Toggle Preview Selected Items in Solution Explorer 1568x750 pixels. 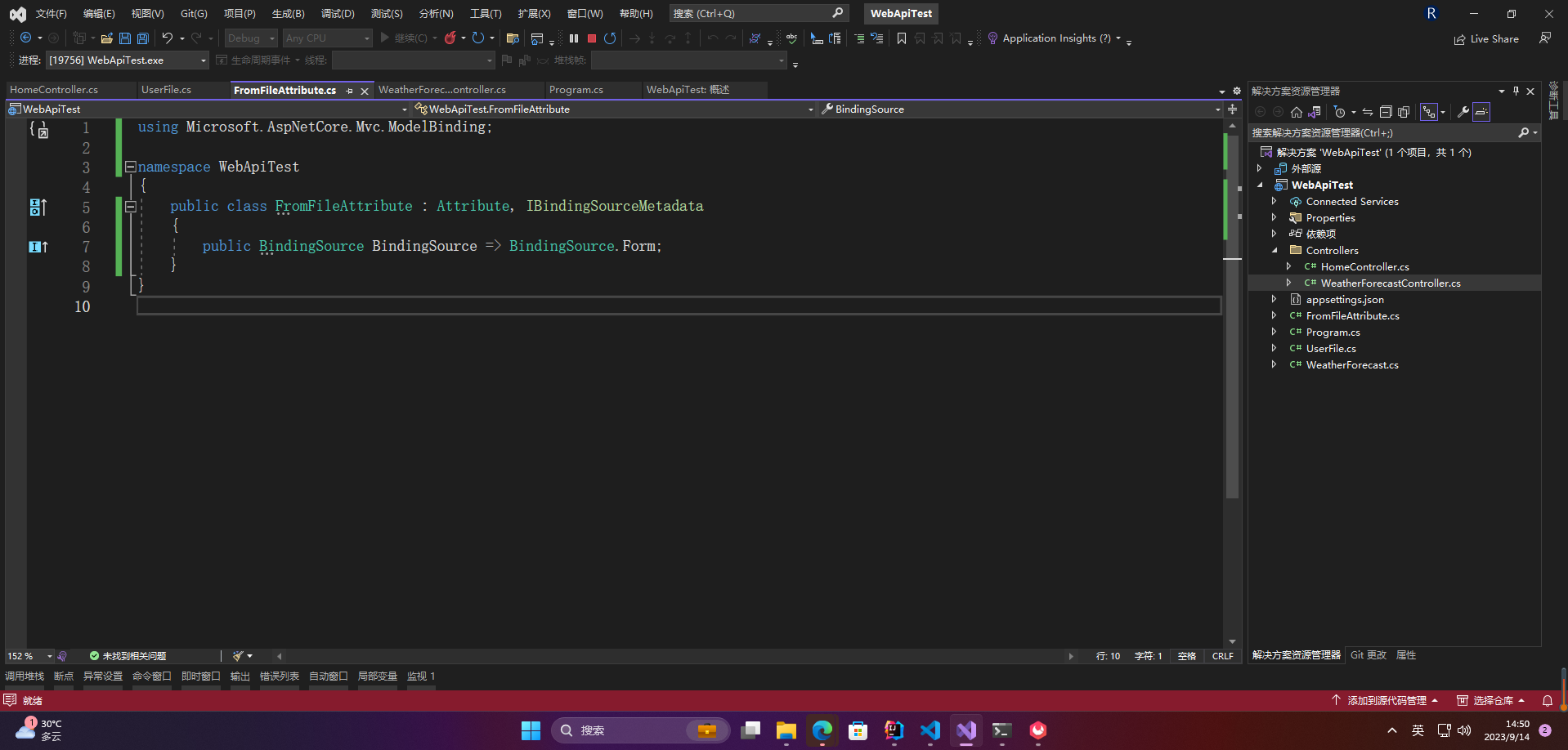[1482, 112]
